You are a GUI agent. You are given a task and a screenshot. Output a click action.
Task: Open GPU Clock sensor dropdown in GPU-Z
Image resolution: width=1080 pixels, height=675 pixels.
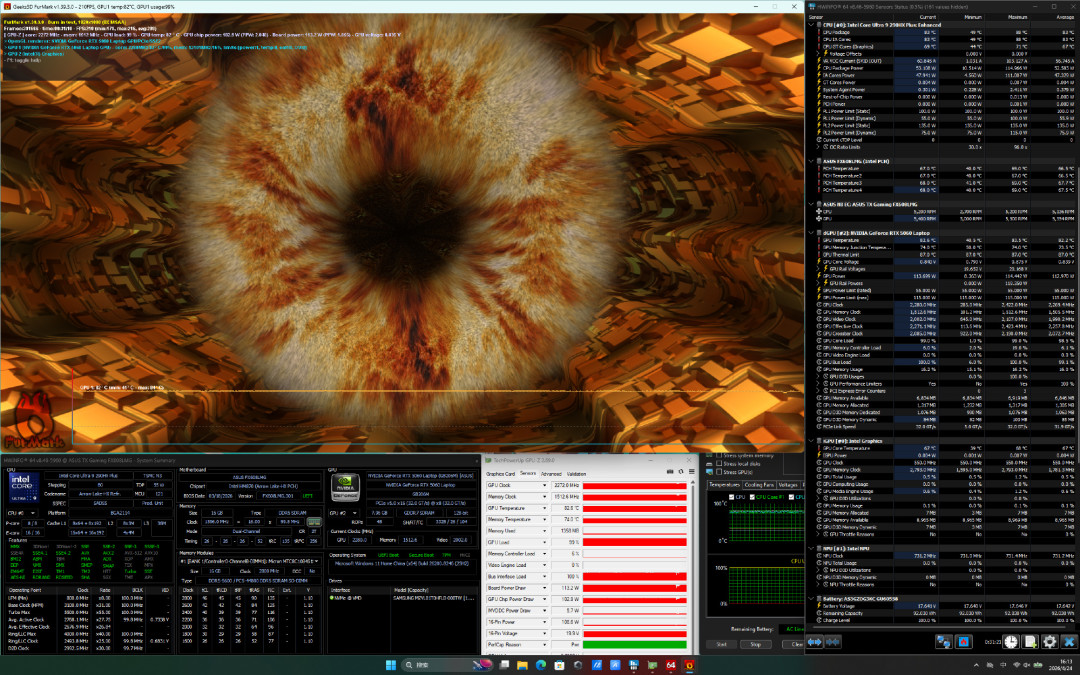coord(545,485)
